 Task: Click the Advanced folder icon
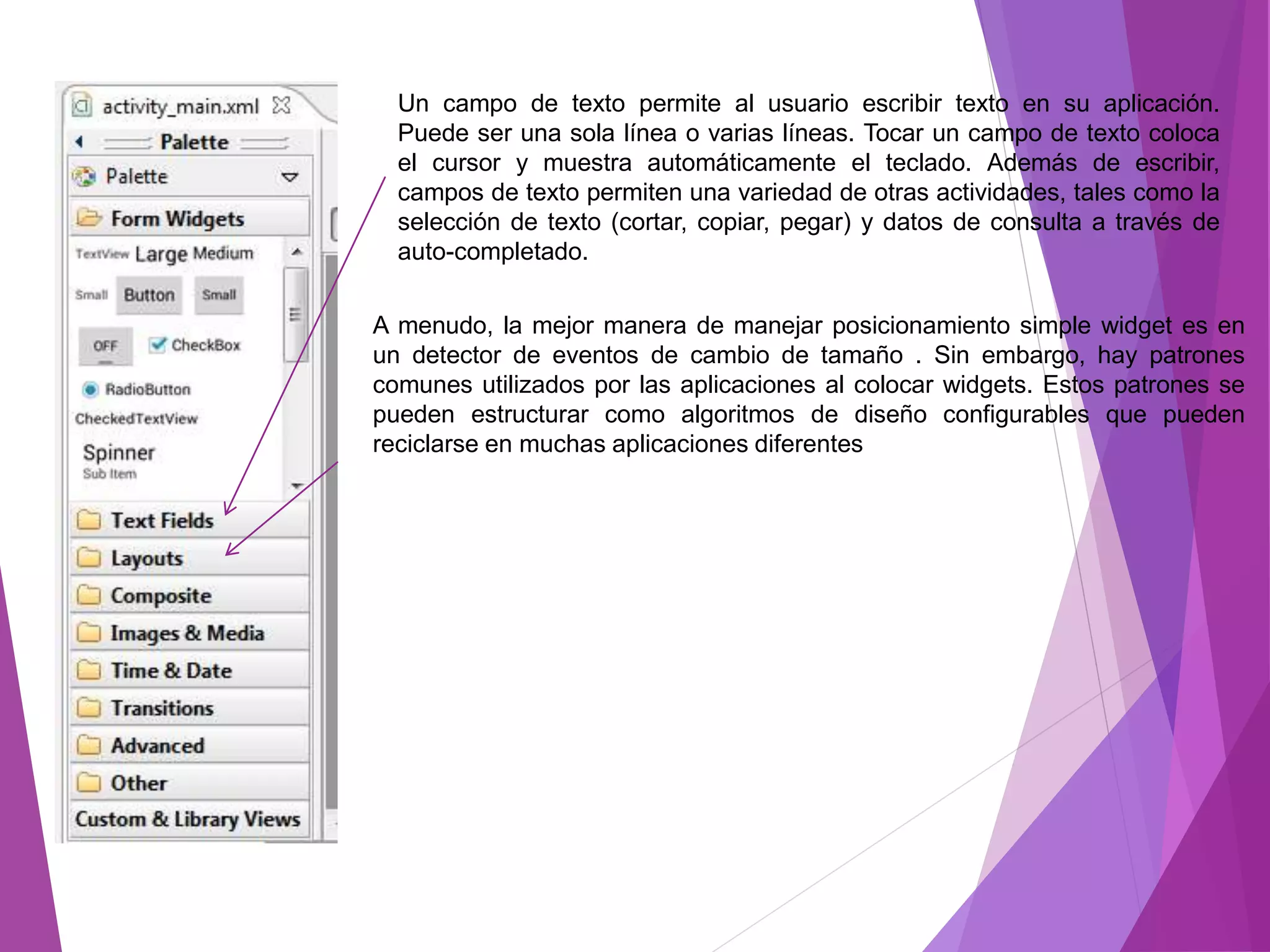click(x=89, y=746)
